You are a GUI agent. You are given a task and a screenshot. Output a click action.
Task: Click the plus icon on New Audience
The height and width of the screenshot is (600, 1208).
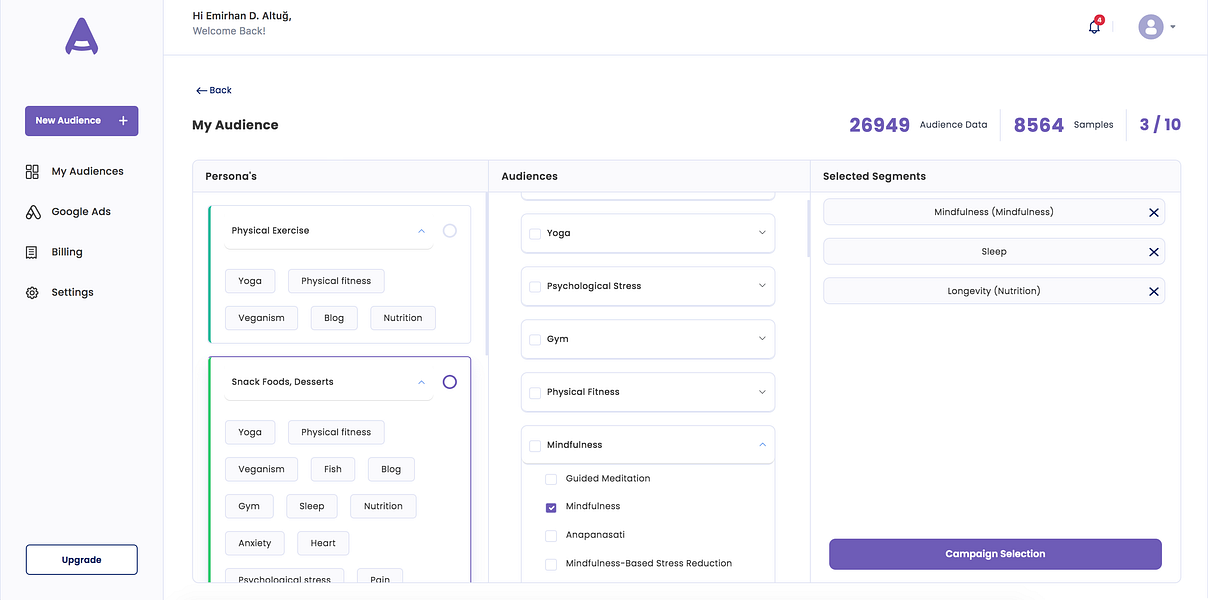[x=123, y=121]
